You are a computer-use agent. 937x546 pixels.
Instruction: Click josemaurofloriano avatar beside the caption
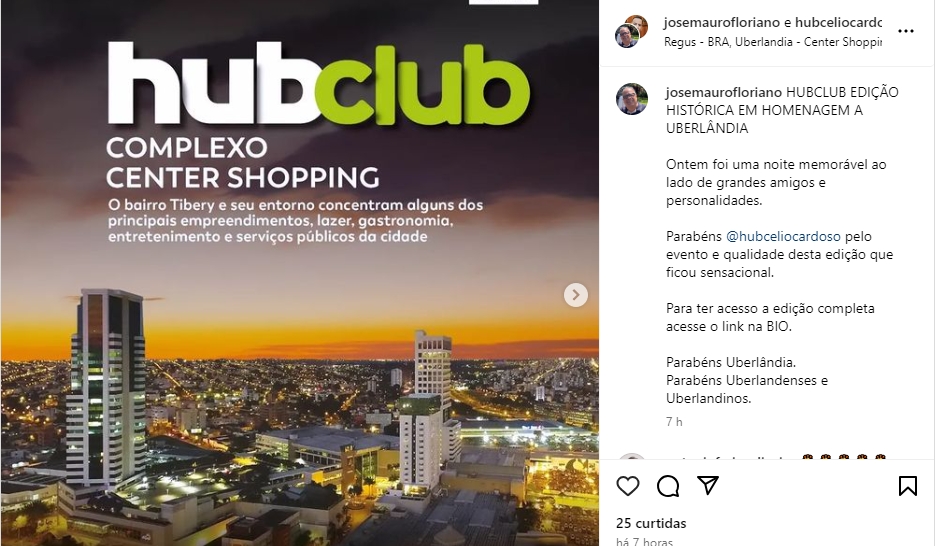632,99
